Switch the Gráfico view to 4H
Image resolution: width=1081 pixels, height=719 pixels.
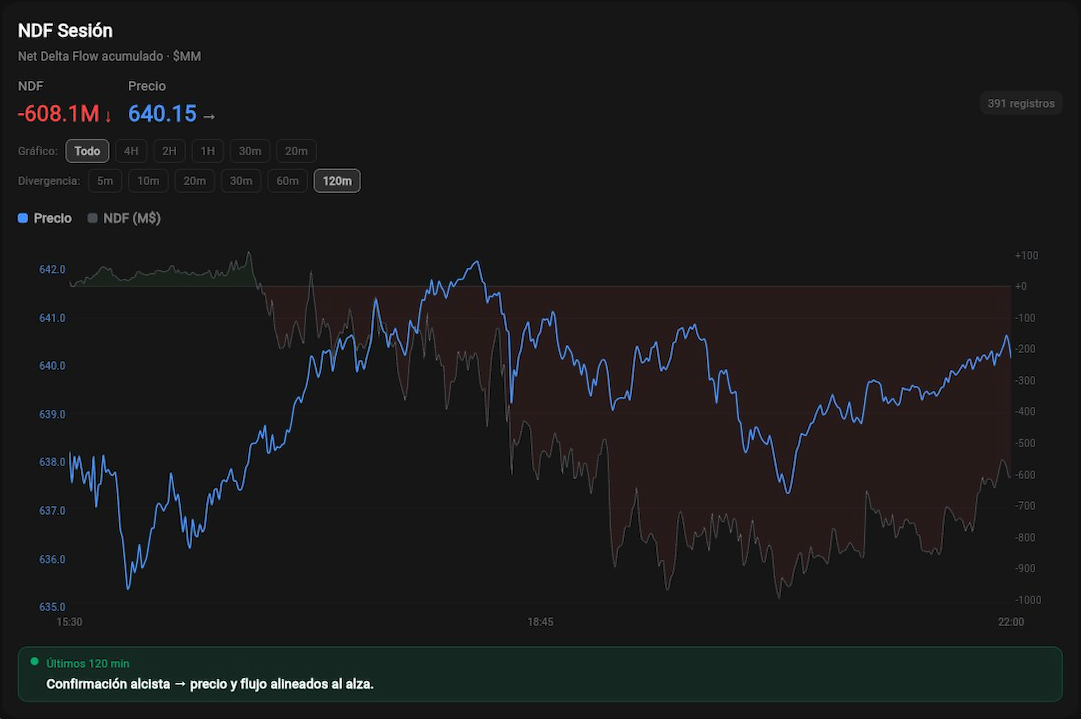pos(131,151)
